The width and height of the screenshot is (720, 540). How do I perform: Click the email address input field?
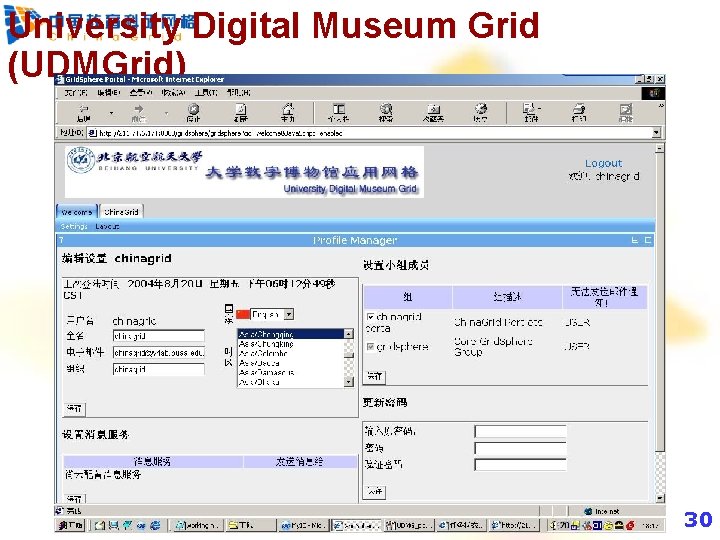click(x=158, y=353)
